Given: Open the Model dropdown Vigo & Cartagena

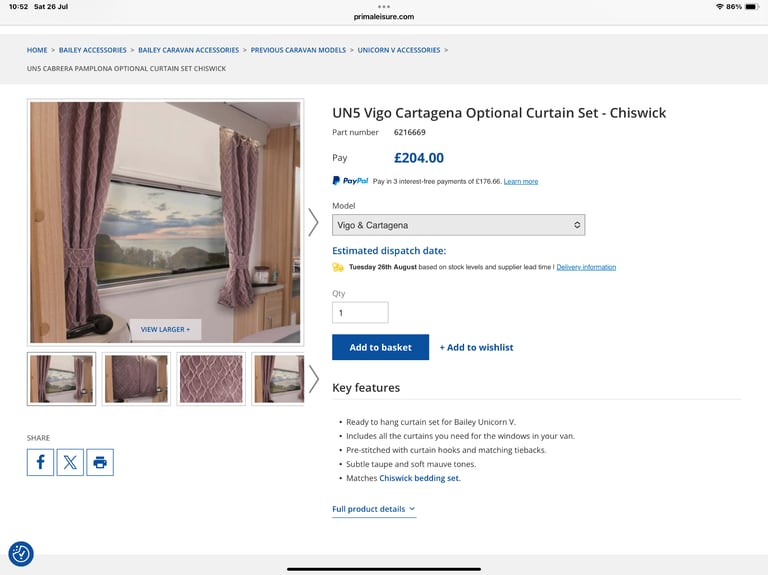Looking at the screenshot, I should (x=458, y=225).
